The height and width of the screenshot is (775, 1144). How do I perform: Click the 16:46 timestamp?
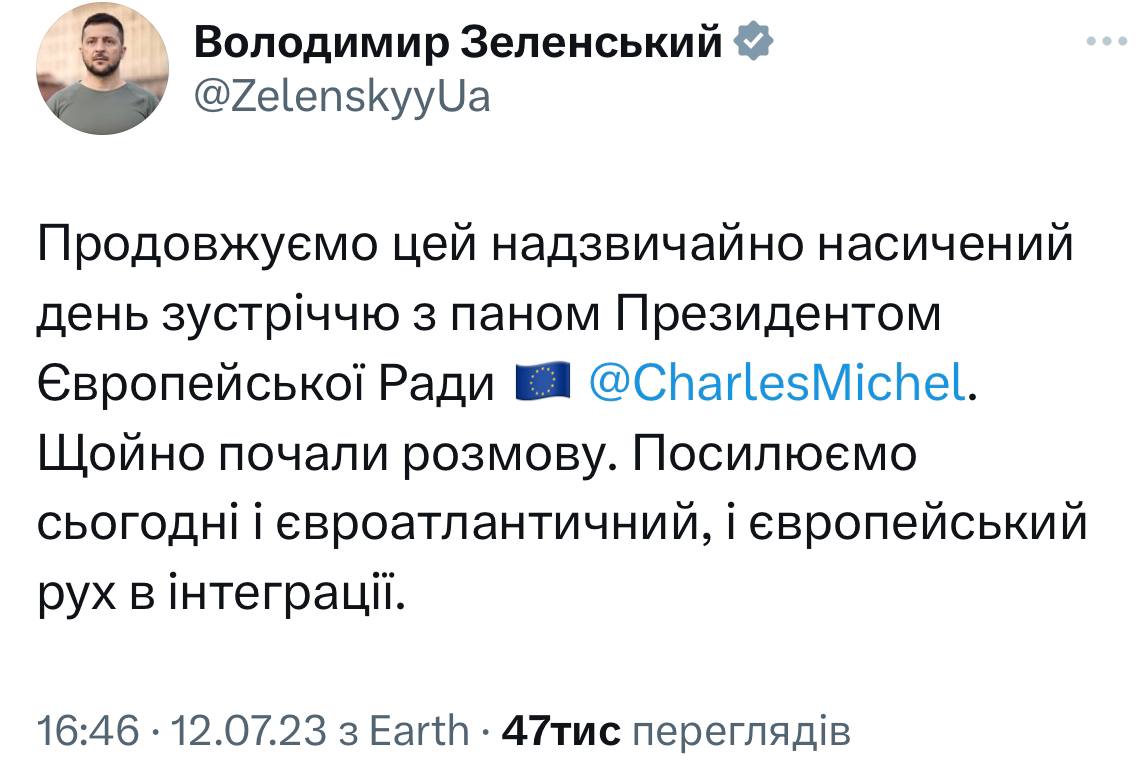click(x=86, y=731)
